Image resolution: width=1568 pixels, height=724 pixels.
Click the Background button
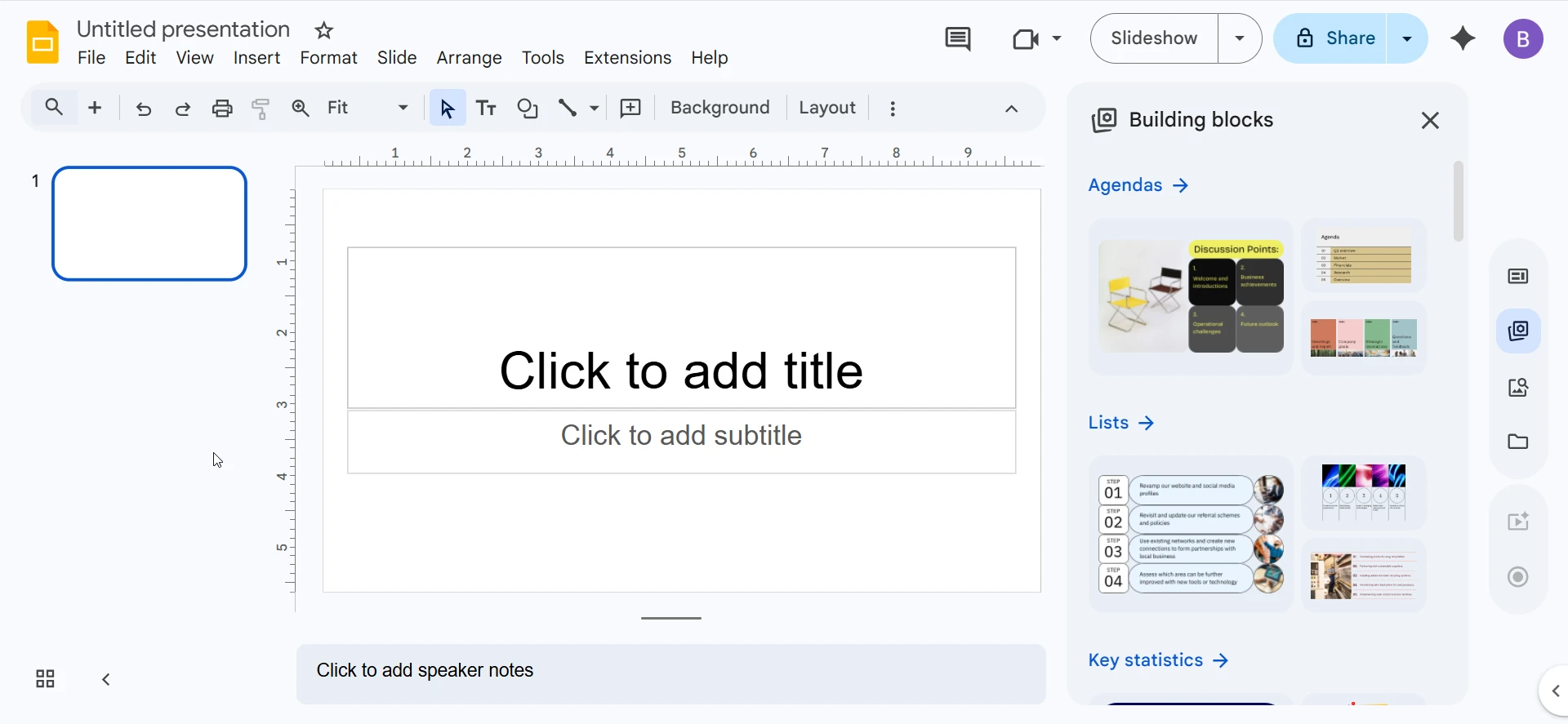719,109
